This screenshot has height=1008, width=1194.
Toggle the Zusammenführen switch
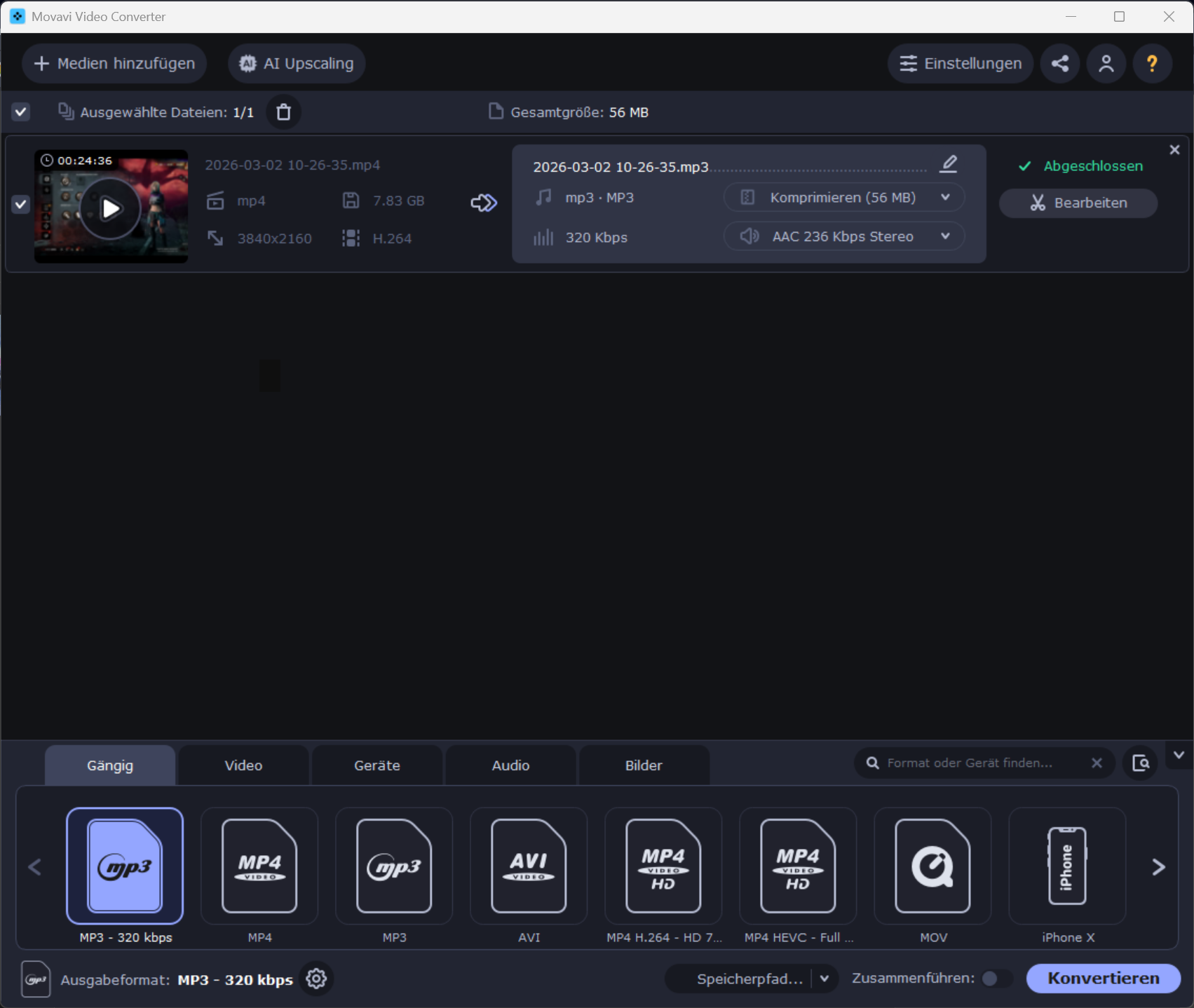(x=996, y=979)
